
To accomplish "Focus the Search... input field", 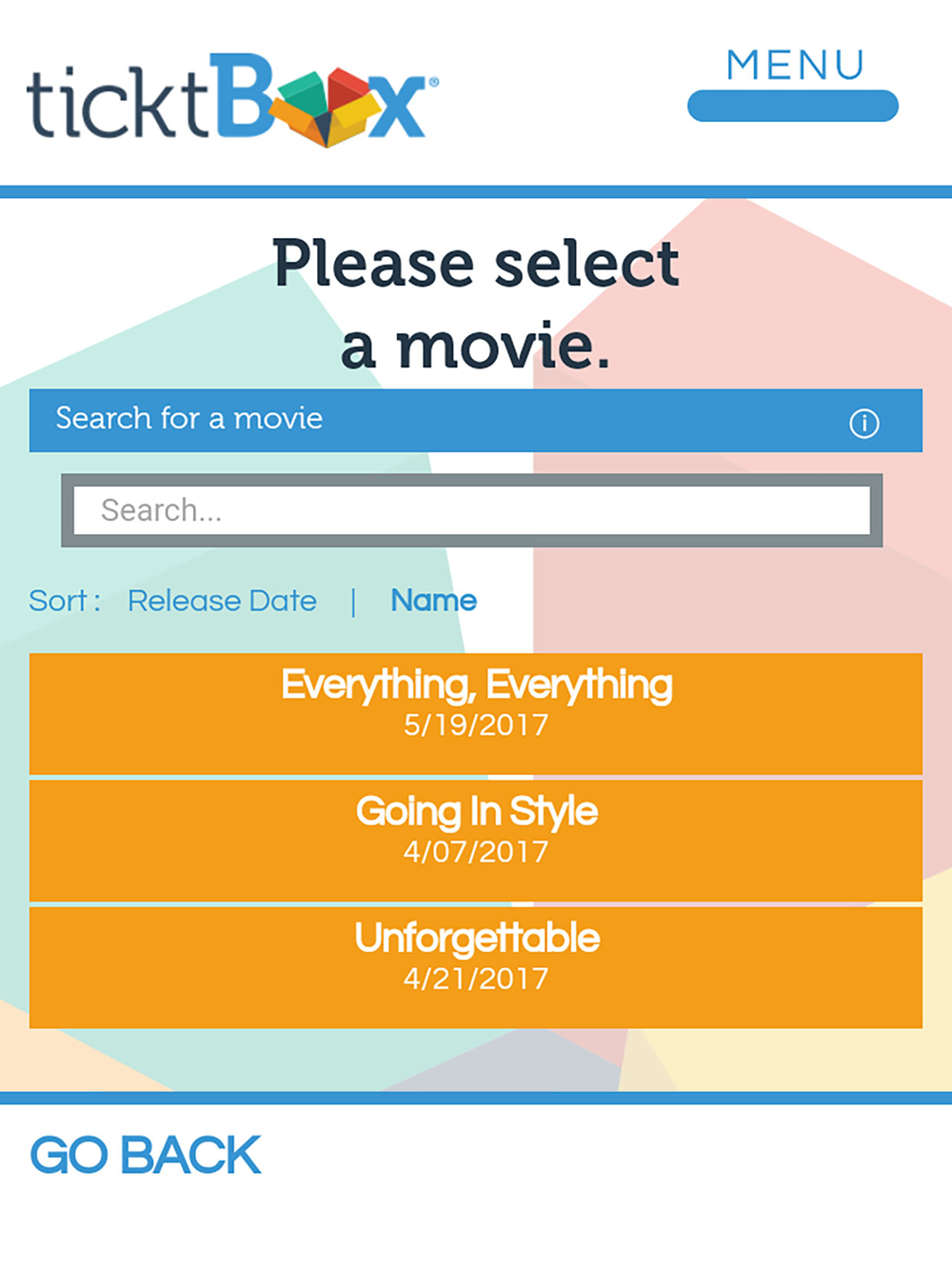I will pyautogui.click(x=471, y=510).
